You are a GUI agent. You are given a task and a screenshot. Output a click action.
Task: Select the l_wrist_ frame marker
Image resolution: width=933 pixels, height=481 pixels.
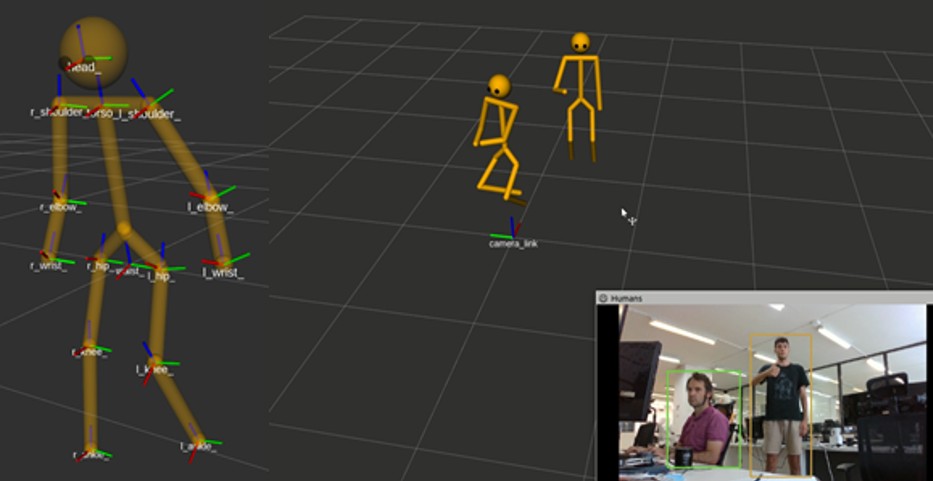pos(221,263)
